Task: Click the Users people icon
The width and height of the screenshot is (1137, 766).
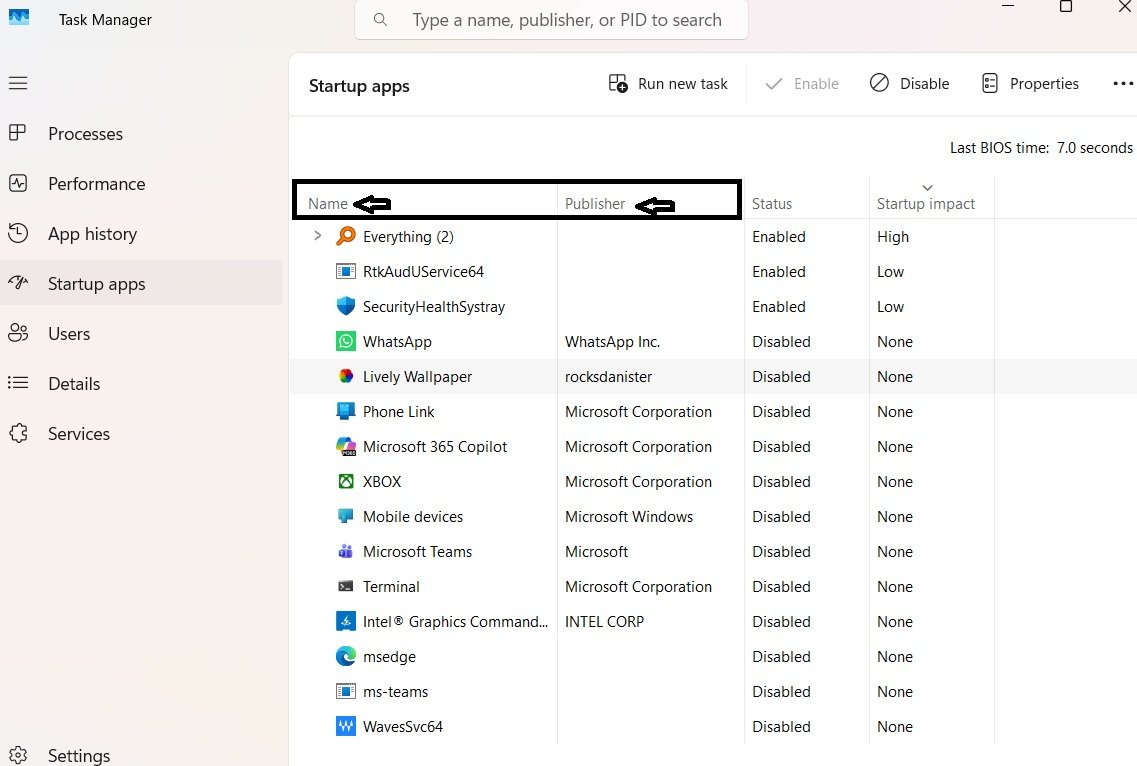Action: [18, 333]
